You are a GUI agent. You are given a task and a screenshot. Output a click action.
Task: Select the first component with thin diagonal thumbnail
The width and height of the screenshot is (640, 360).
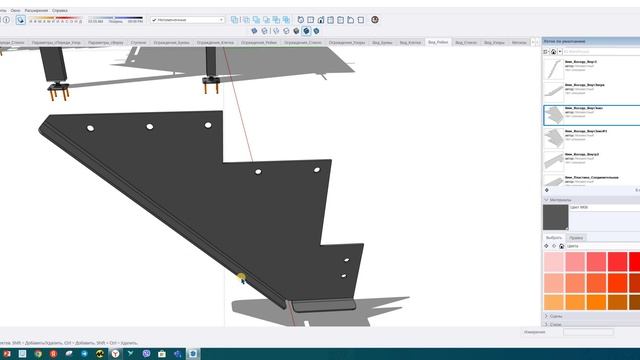pyautogui.click(x=553, y=69)
